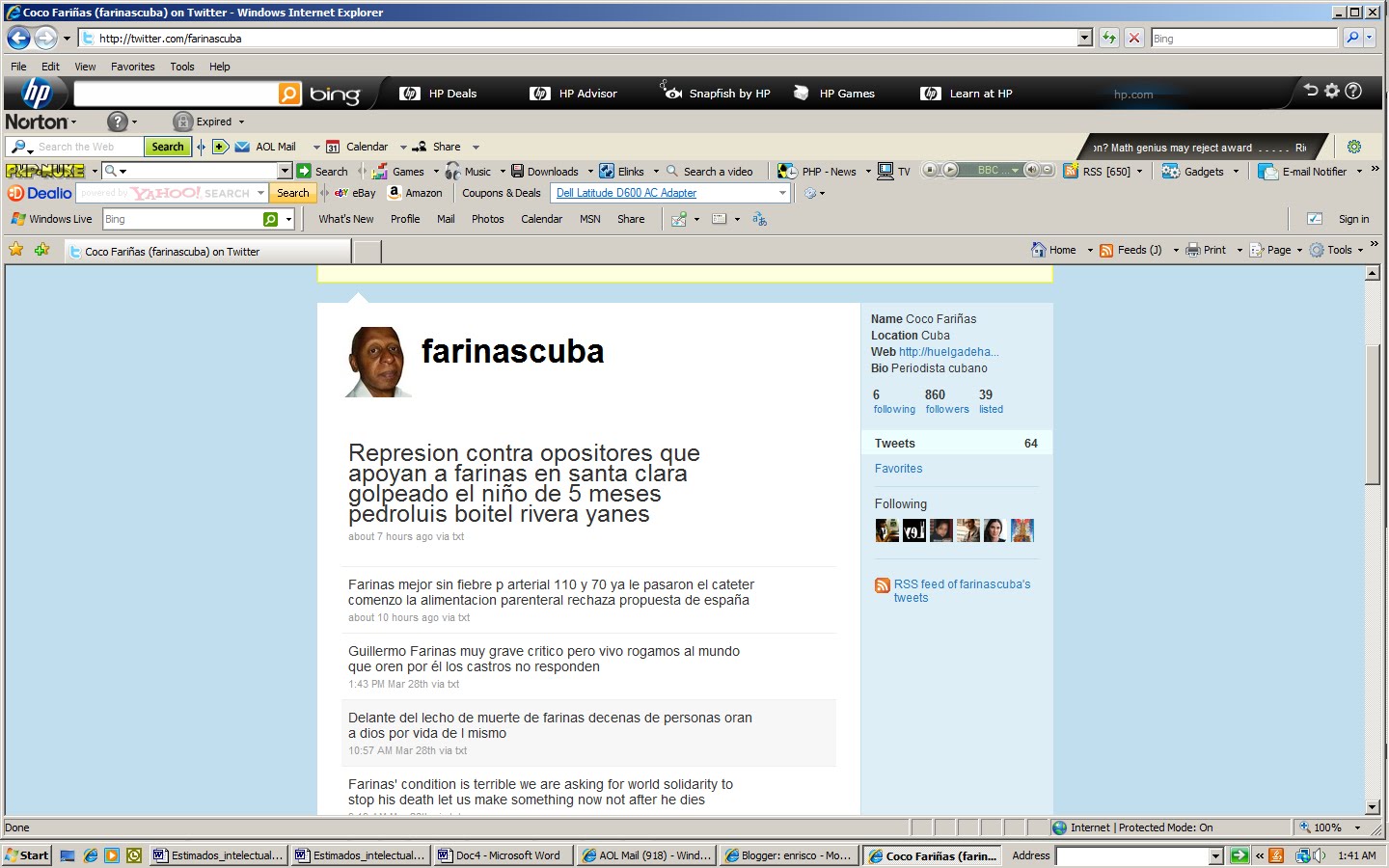Screen dimensions: 1389x868
Task: Open the E-mail Notifier button
Action: [1303, 172]
